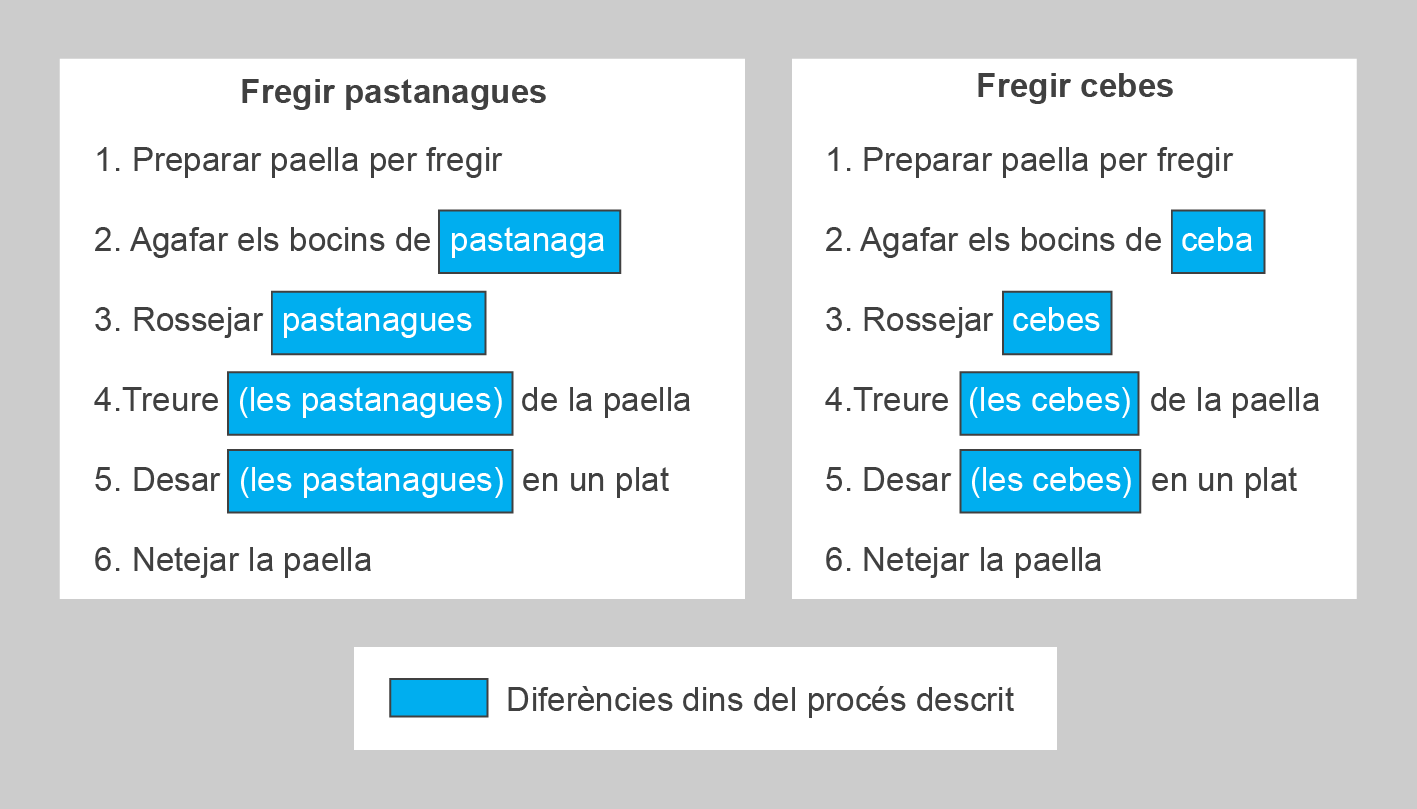Click 'en un plat' text in cebes panel
The height and width of the screenshot is (809, 1417).
[x=1224, y=481]
